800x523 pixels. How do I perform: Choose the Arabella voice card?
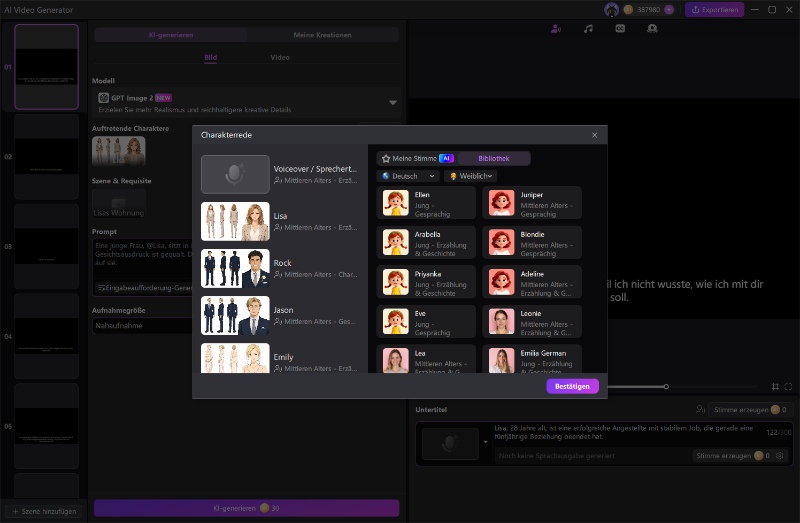(426, 242)
